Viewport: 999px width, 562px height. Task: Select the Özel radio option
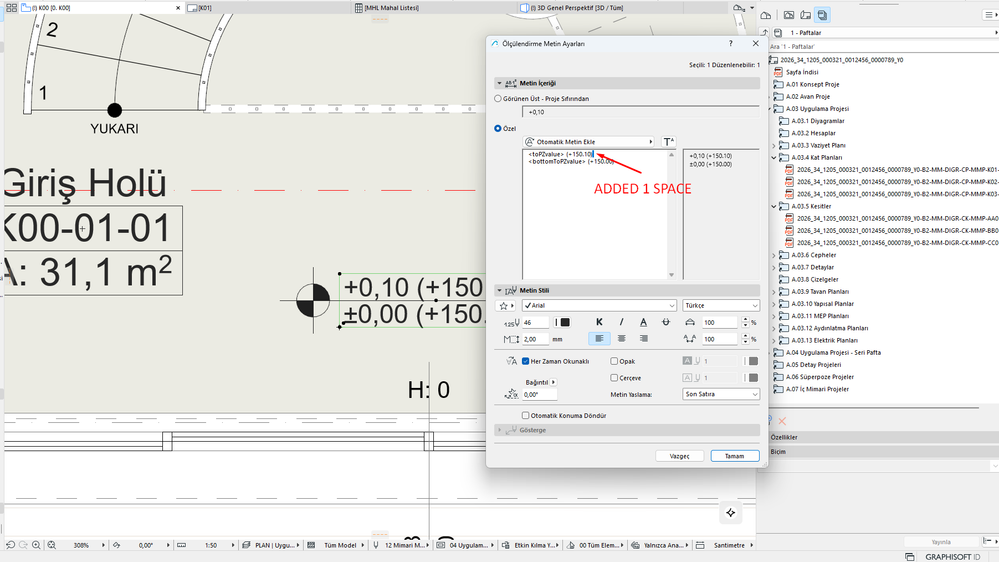[498, 129]
